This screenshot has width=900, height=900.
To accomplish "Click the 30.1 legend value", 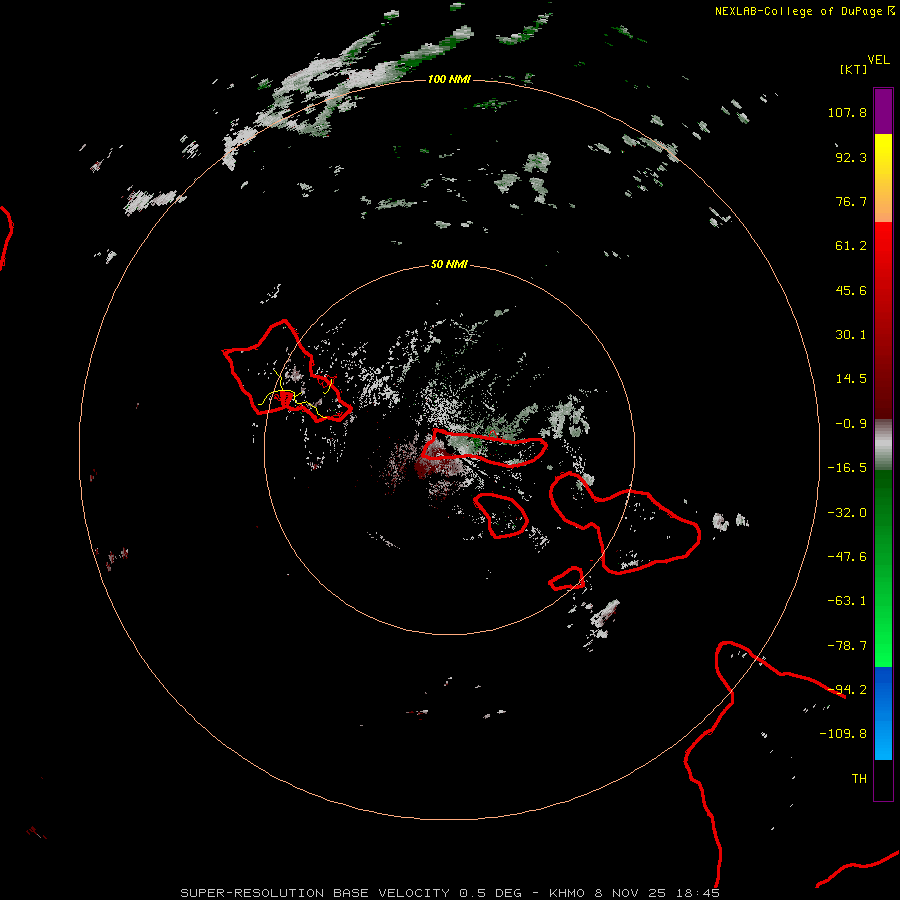I will (851, 335).
